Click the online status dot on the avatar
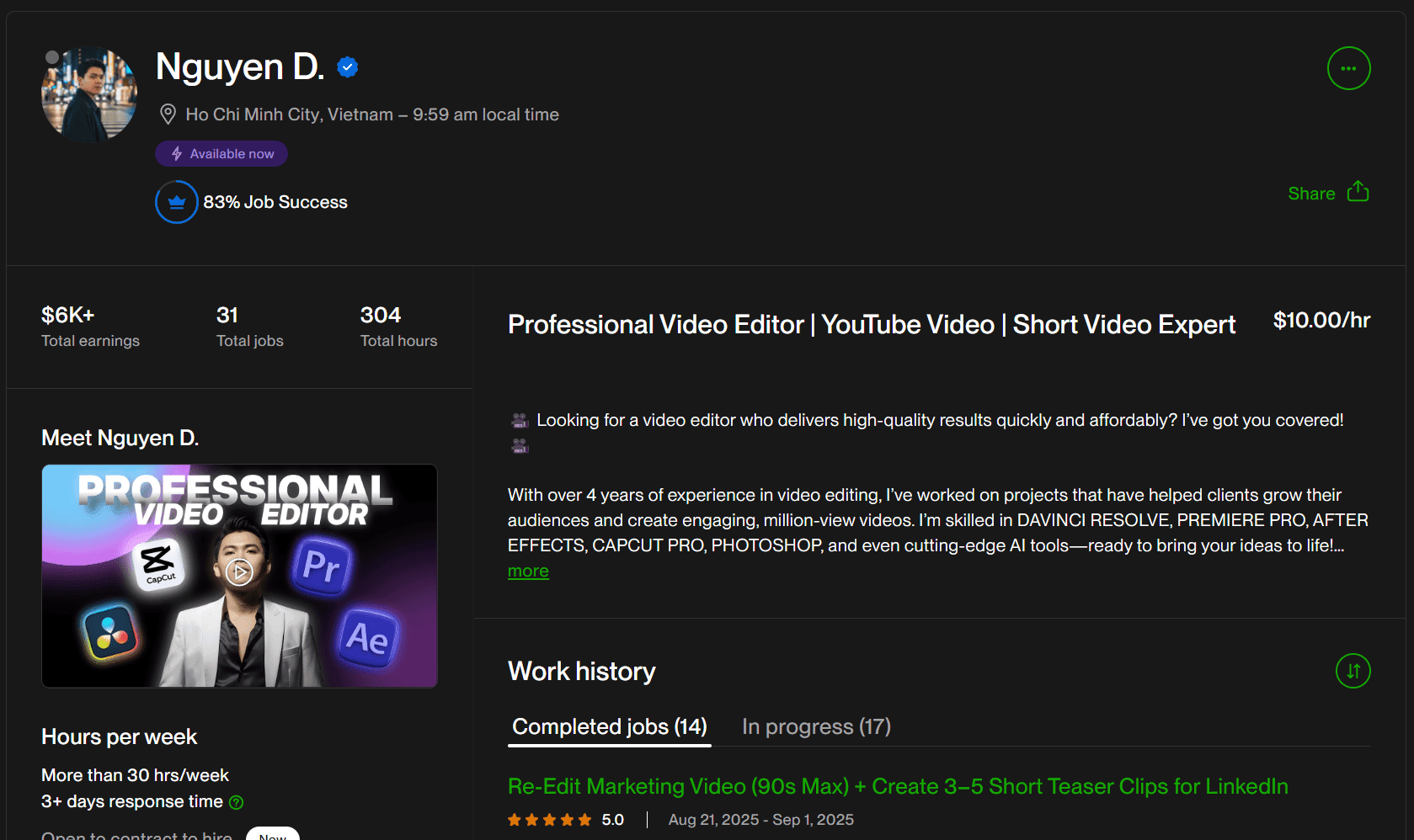 pos(52,57)
